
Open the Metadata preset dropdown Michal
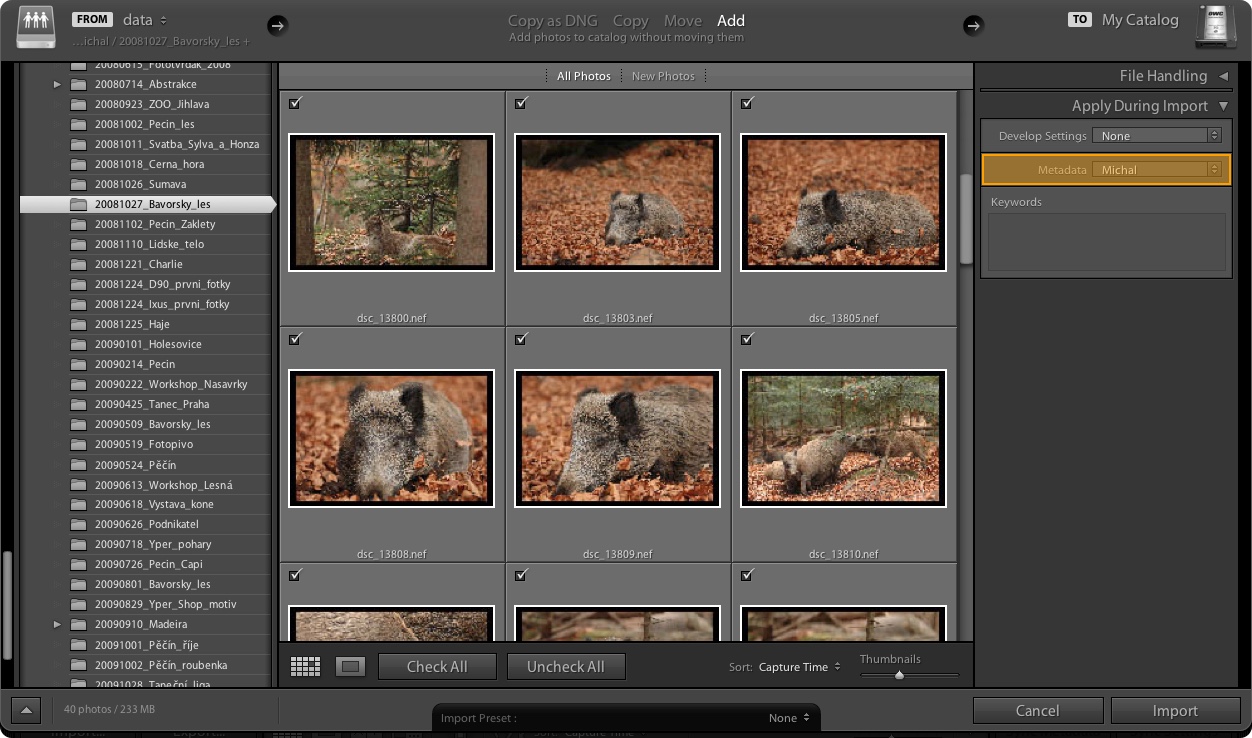click(1157, 170)
